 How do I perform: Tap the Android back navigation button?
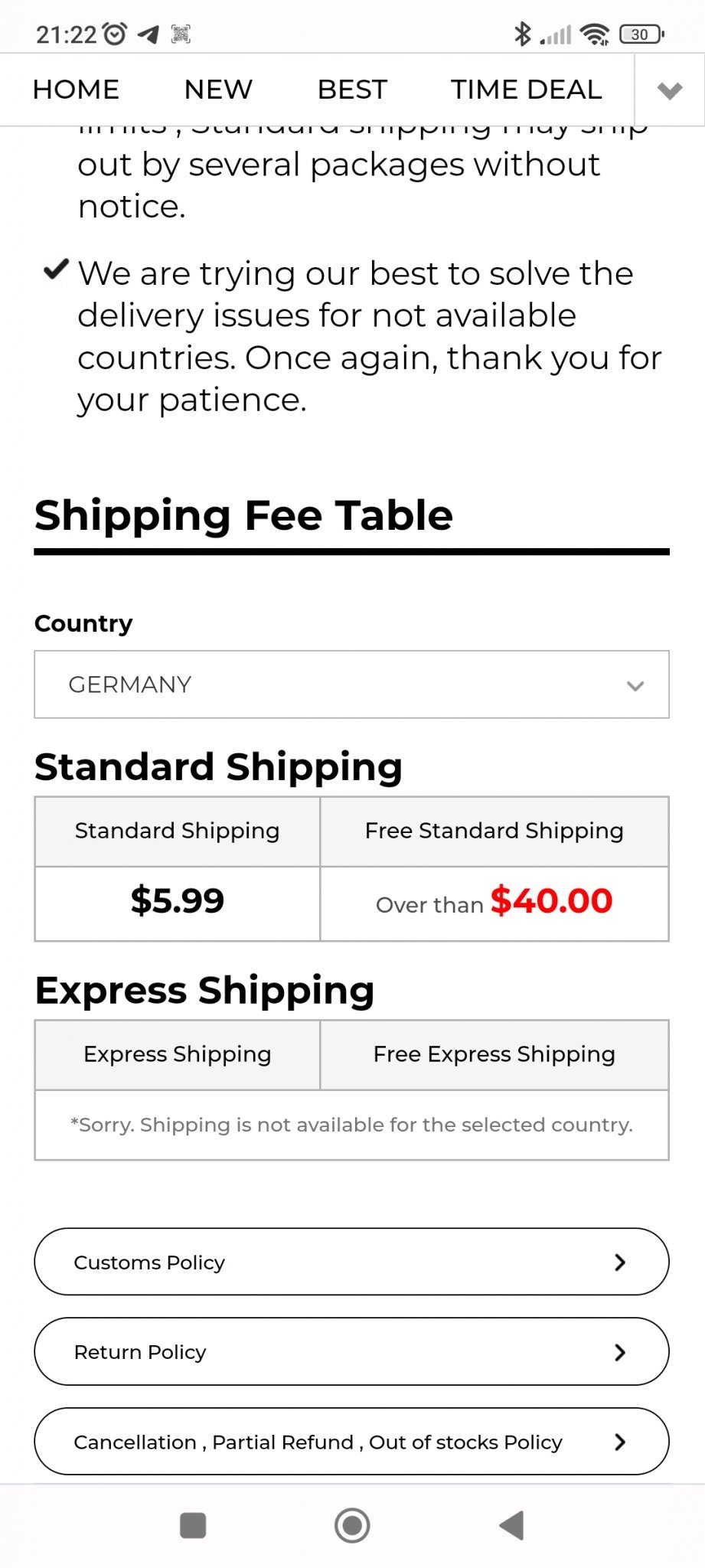click(x=512, y=1525)
